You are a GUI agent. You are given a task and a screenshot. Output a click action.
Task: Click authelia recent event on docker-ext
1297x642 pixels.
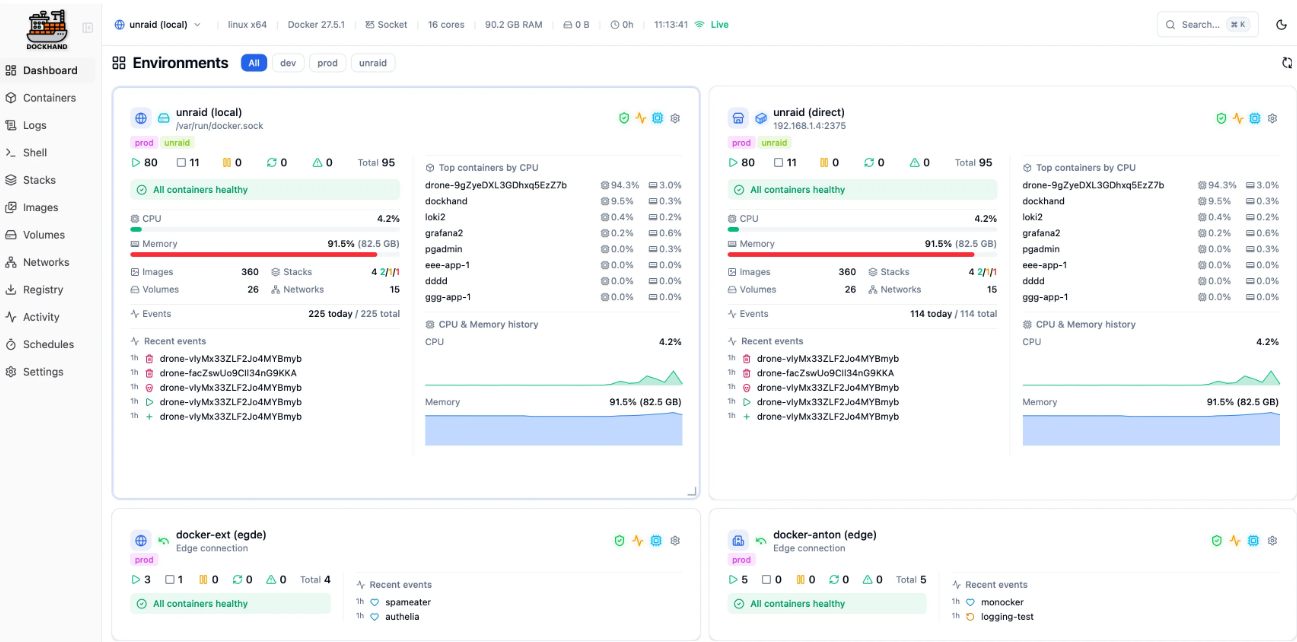(402, 617)
